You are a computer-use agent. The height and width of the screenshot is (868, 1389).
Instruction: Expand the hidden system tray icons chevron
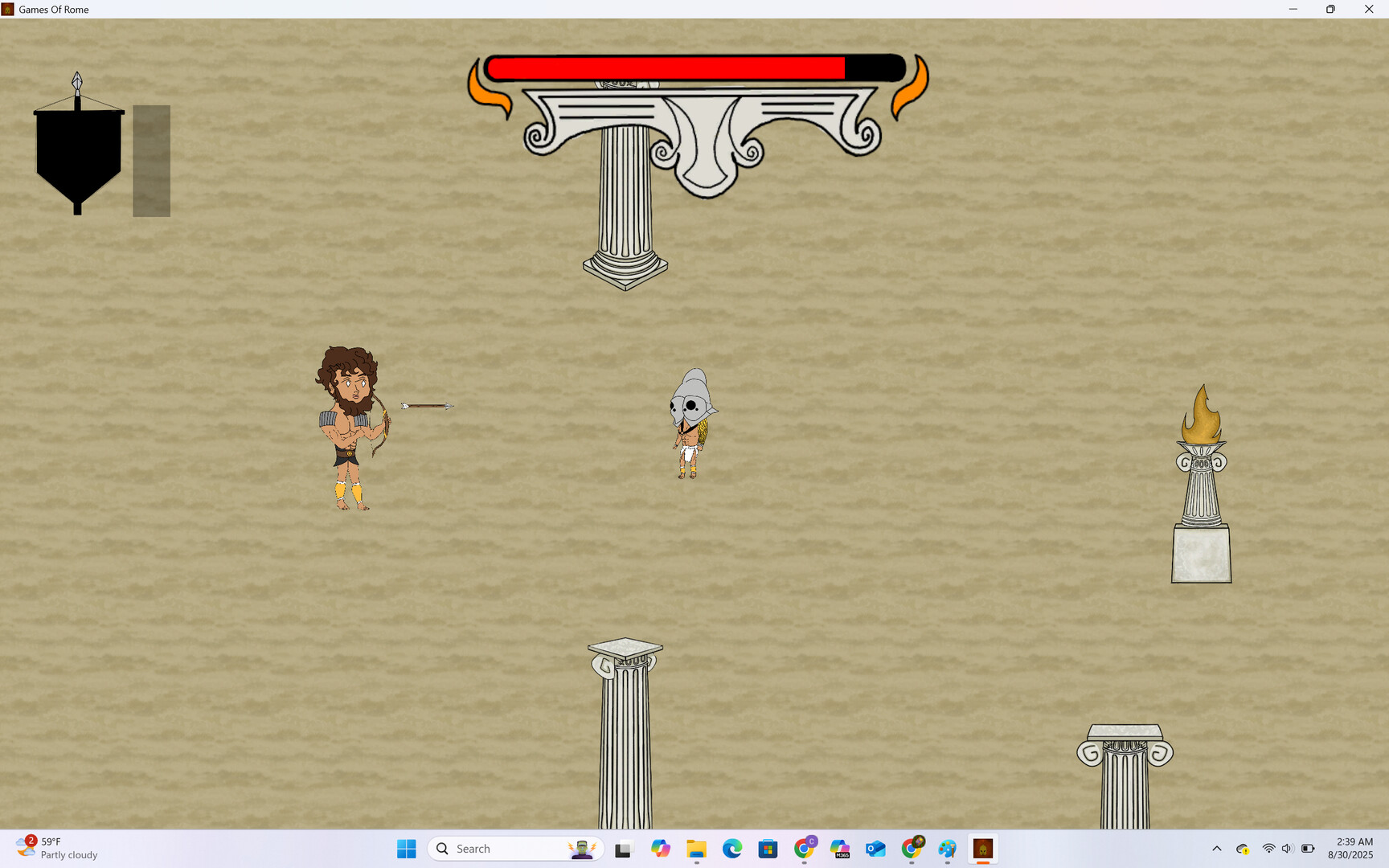pyautogui.click(x=1217, y=848)
